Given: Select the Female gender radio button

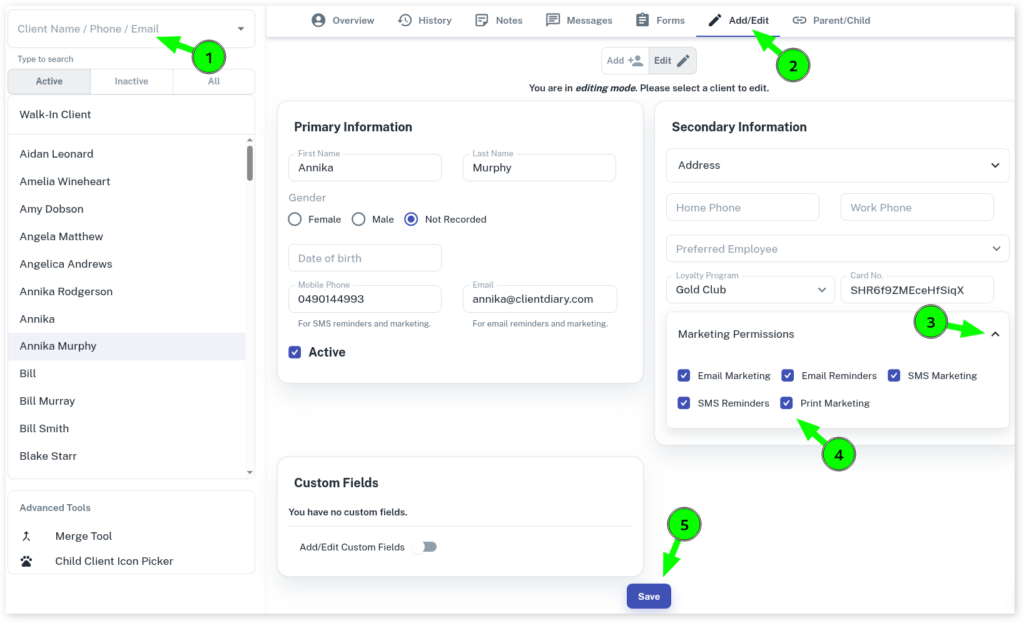Looking at the screenshot, I should coord(295,219).
